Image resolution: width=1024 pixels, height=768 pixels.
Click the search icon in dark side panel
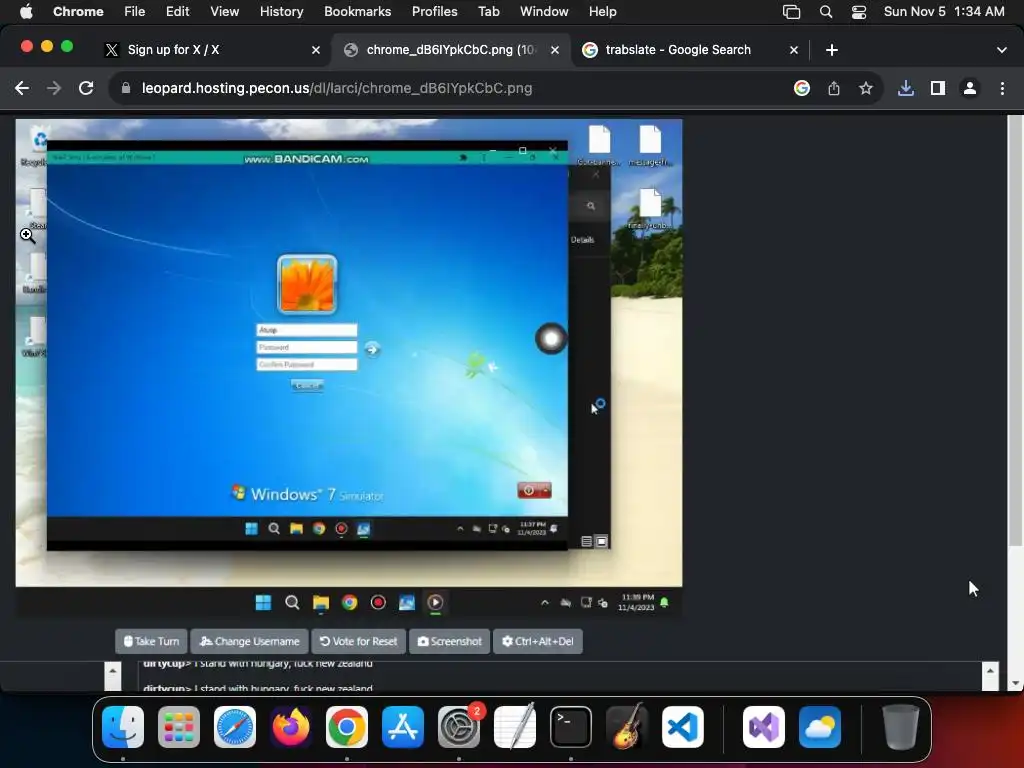pos(590,206)
